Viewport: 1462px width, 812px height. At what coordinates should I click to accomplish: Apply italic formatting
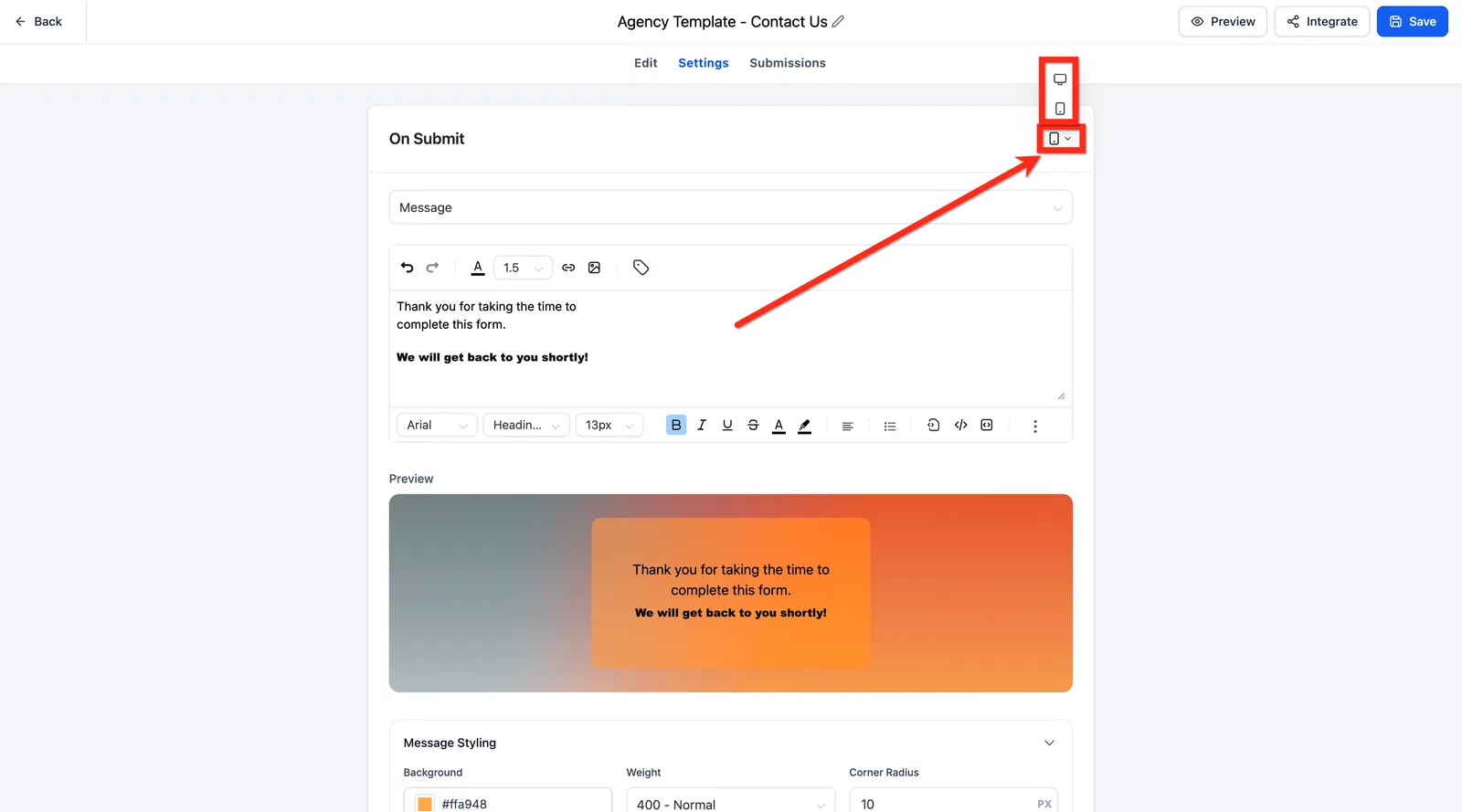click(702, 425)
